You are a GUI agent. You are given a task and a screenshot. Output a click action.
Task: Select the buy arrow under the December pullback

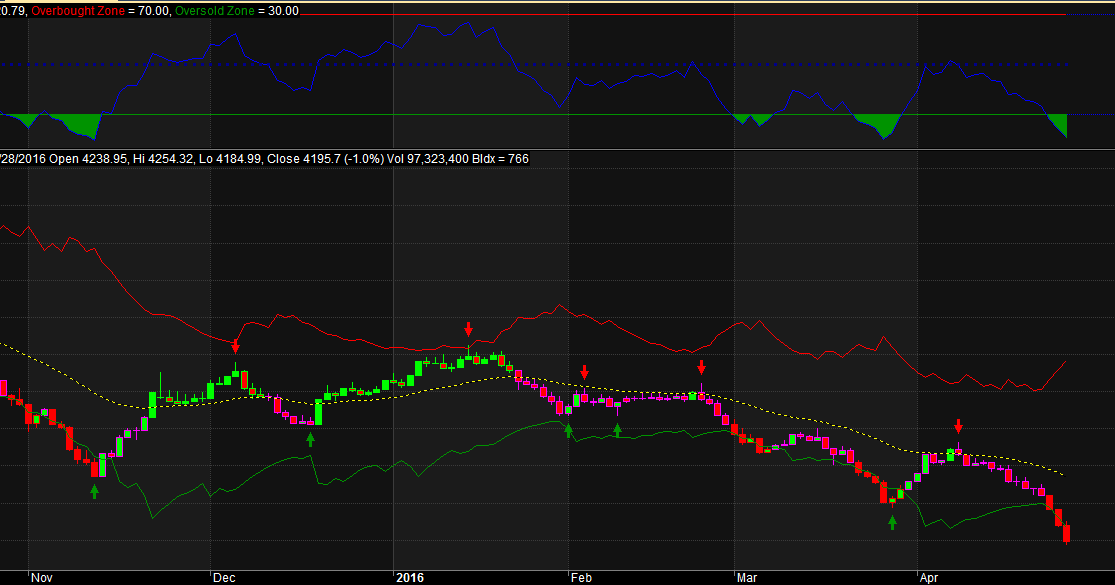(x=311, y=440)
